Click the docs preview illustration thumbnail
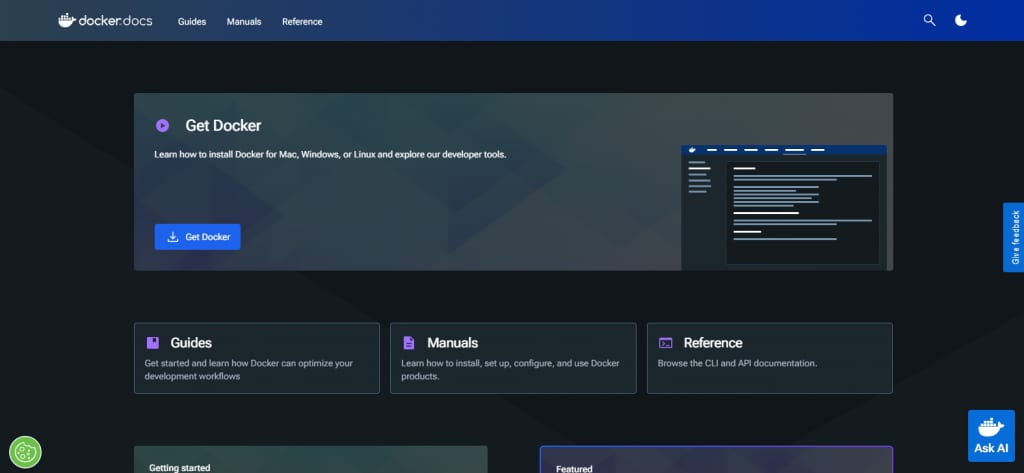 point(784,208)
